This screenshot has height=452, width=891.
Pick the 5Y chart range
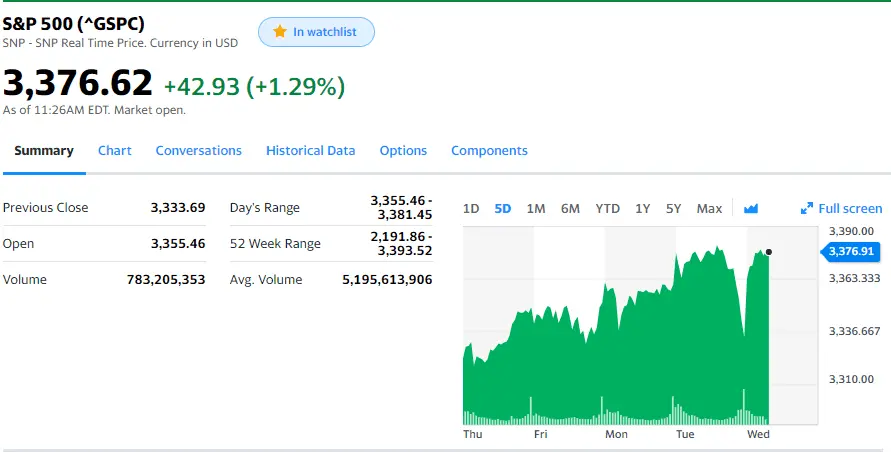pyautogui.click(x=673, y=208)
